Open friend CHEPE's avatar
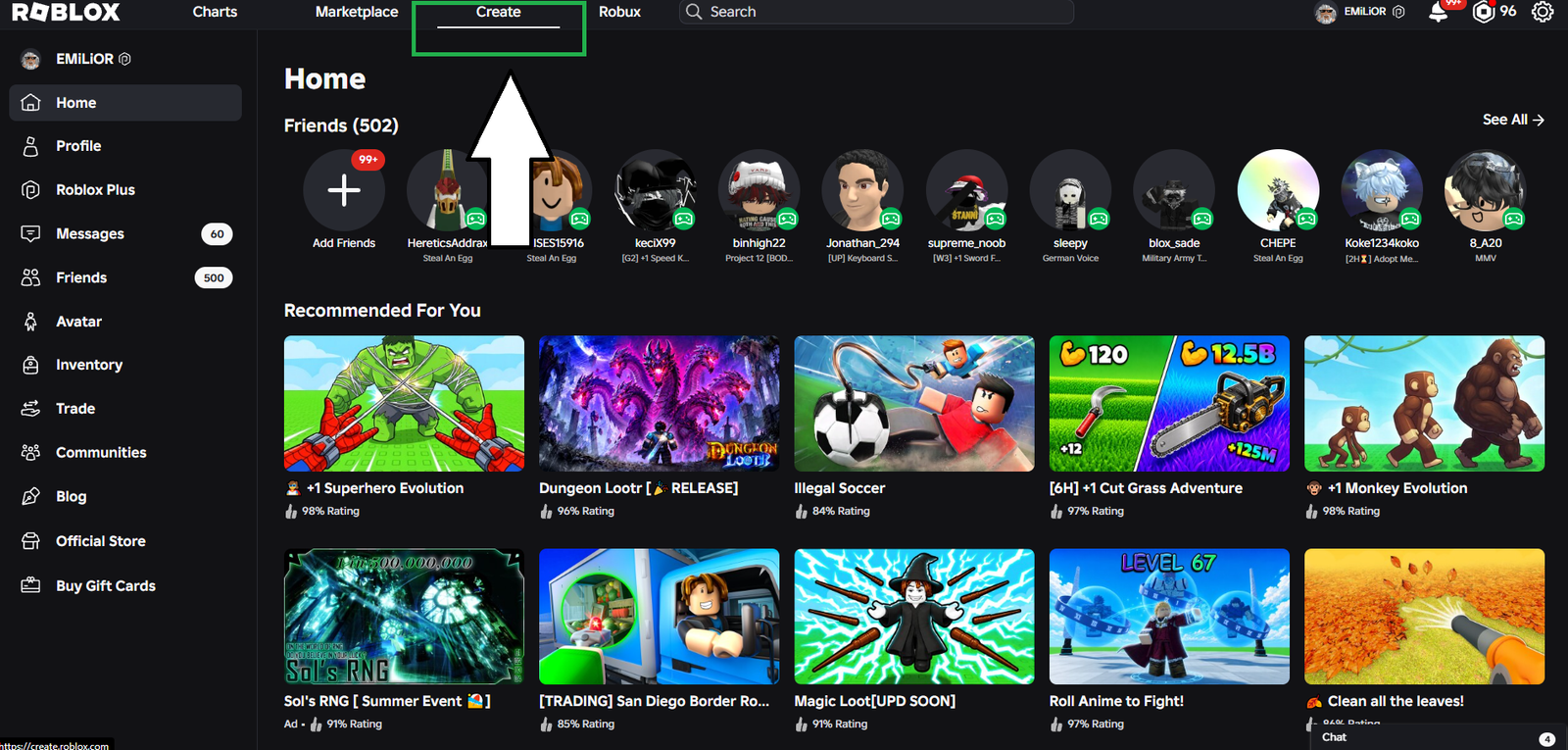Image resolution: width=1568 pixels, height=750 pixels. pos(1278,190)
